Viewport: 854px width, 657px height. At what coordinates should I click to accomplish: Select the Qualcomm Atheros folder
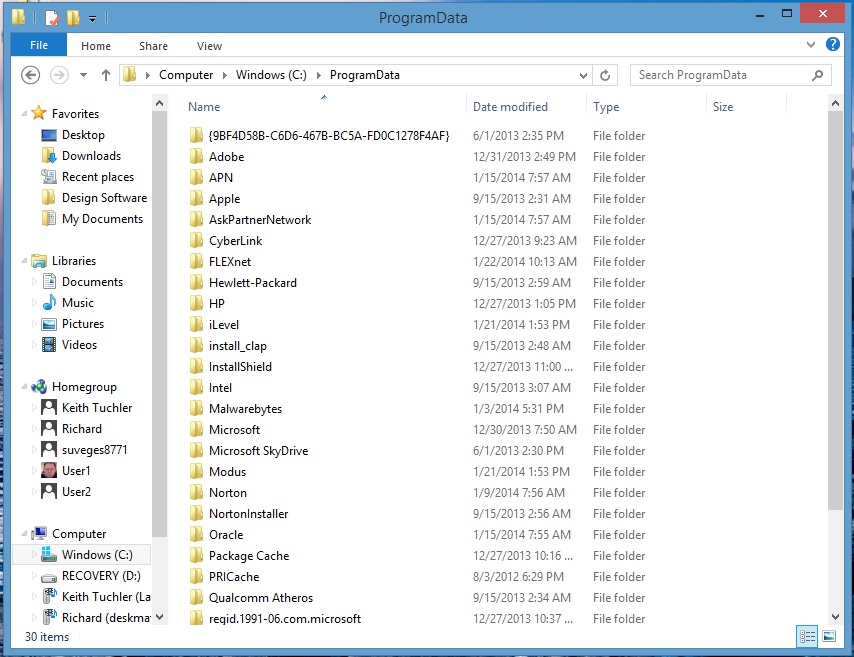tap(261, 598)
